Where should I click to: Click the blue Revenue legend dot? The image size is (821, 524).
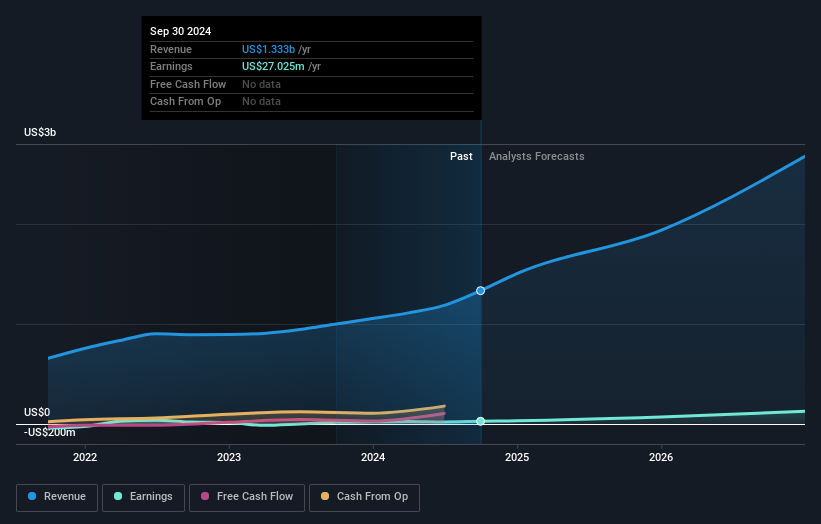pyautogui.click(x=33, y=497)
